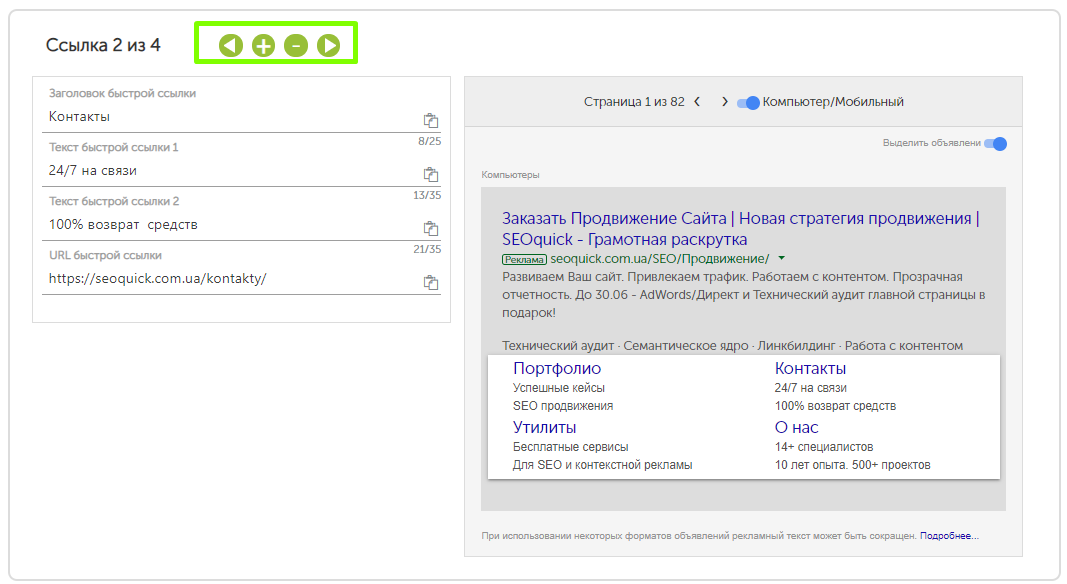The width and height of the screenshot is (1067, 584).
Task: Select the Ссылка 2 из 4 heading
Action: [103, 45]
